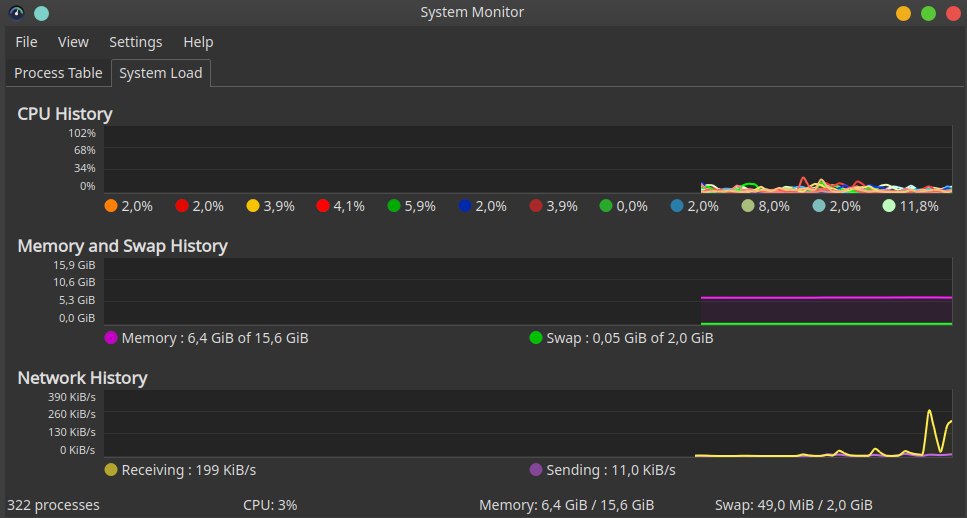Click the red CPU swatch showing 4,1%
The width and height of the screenshot is (967, 518).
[323, 206]
